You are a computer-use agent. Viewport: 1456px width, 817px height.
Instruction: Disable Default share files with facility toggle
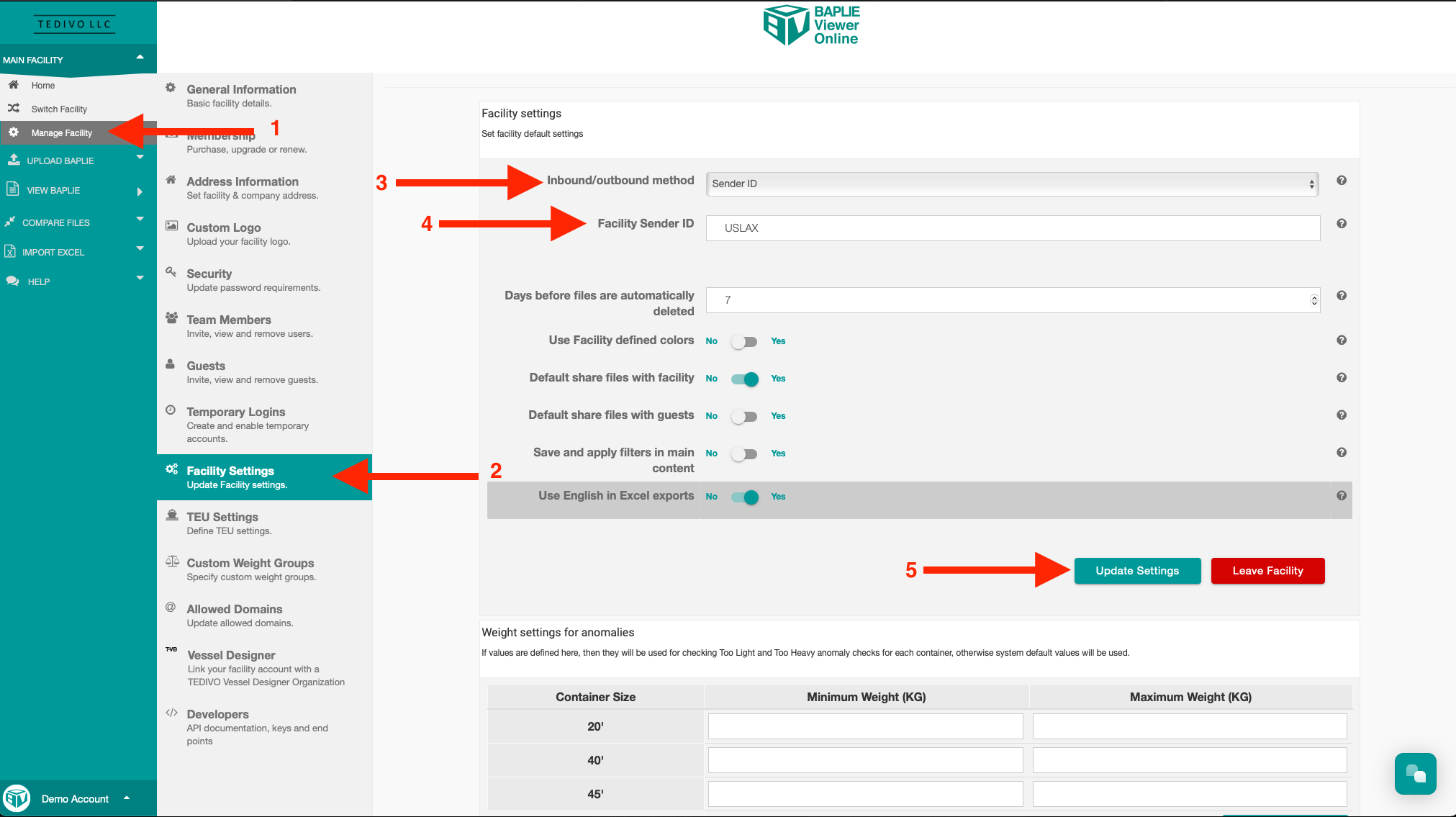(744, 379)
